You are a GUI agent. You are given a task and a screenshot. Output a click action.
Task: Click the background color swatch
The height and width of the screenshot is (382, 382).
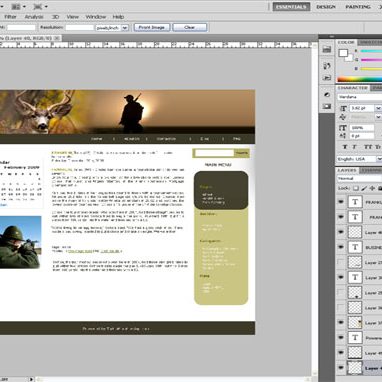[350, 59]
